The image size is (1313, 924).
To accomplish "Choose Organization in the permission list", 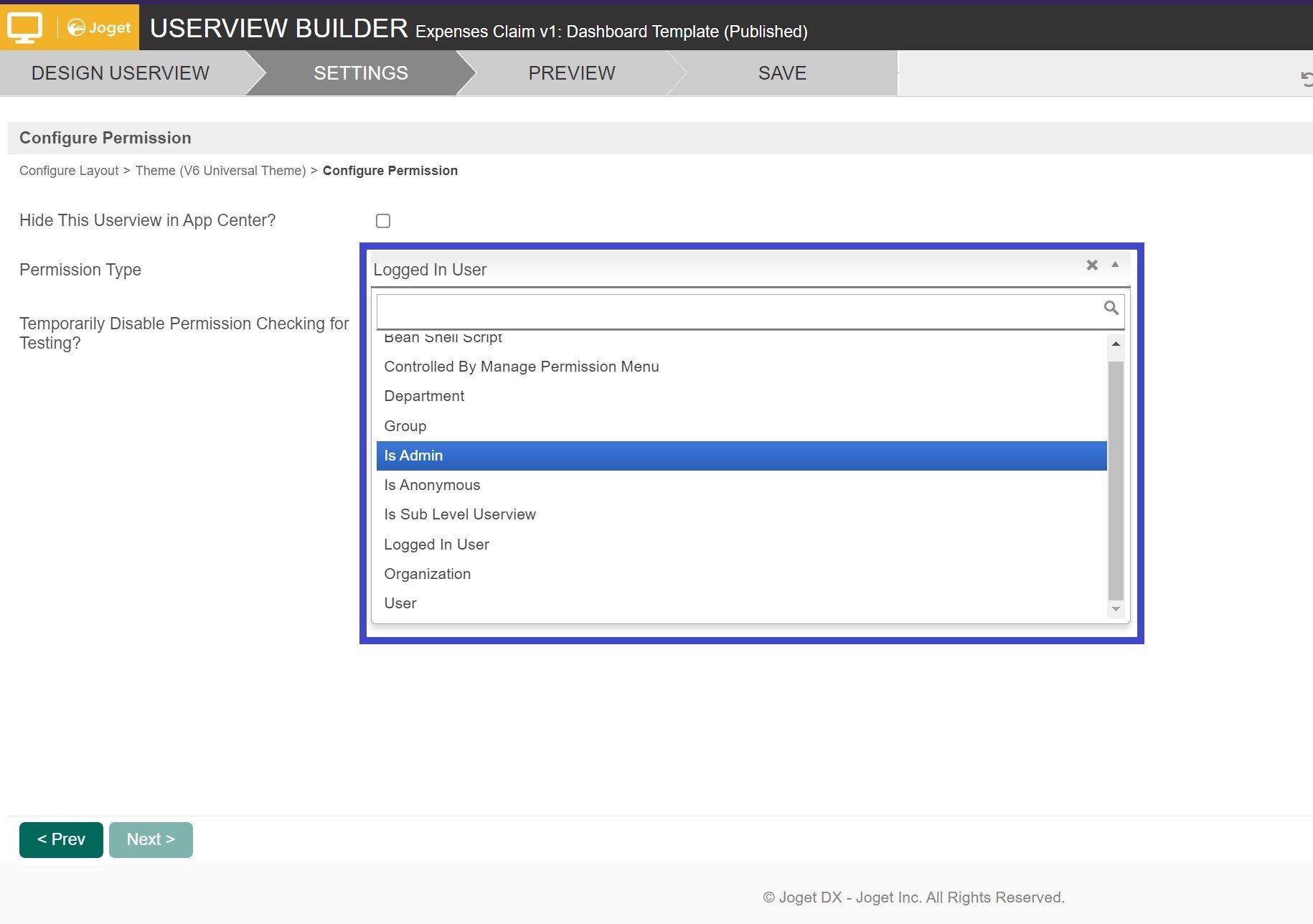I will 427,574.
